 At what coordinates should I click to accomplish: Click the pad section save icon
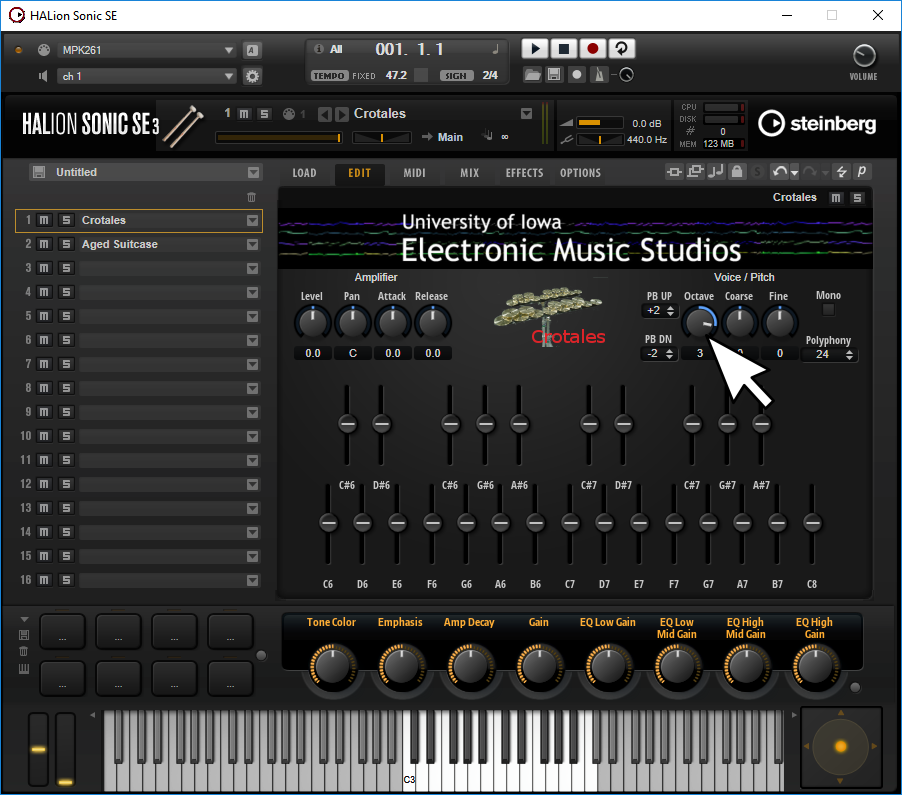coord(24,635)
